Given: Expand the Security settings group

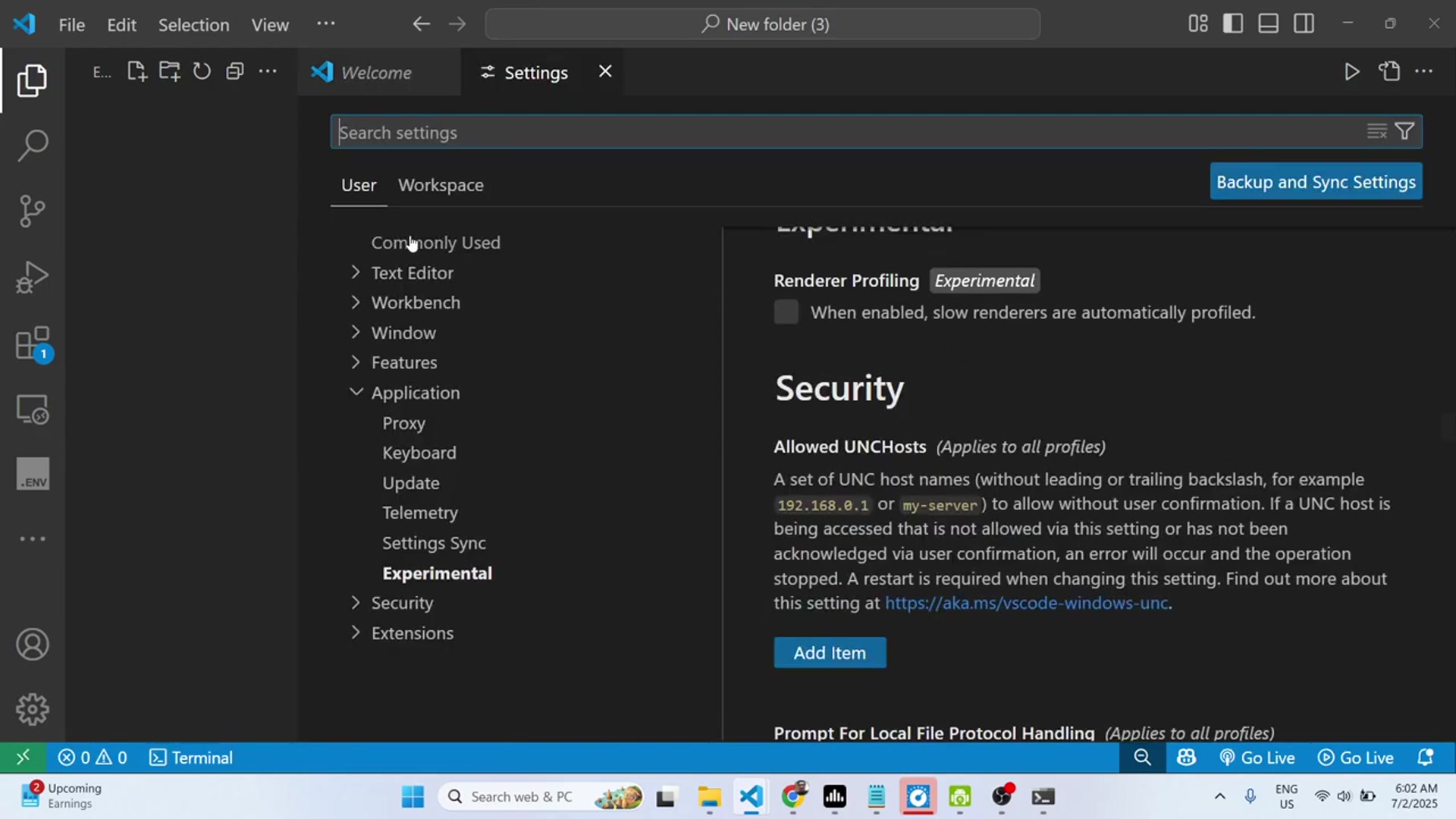Looking at the screenshot, I should [x=356, y=603].
